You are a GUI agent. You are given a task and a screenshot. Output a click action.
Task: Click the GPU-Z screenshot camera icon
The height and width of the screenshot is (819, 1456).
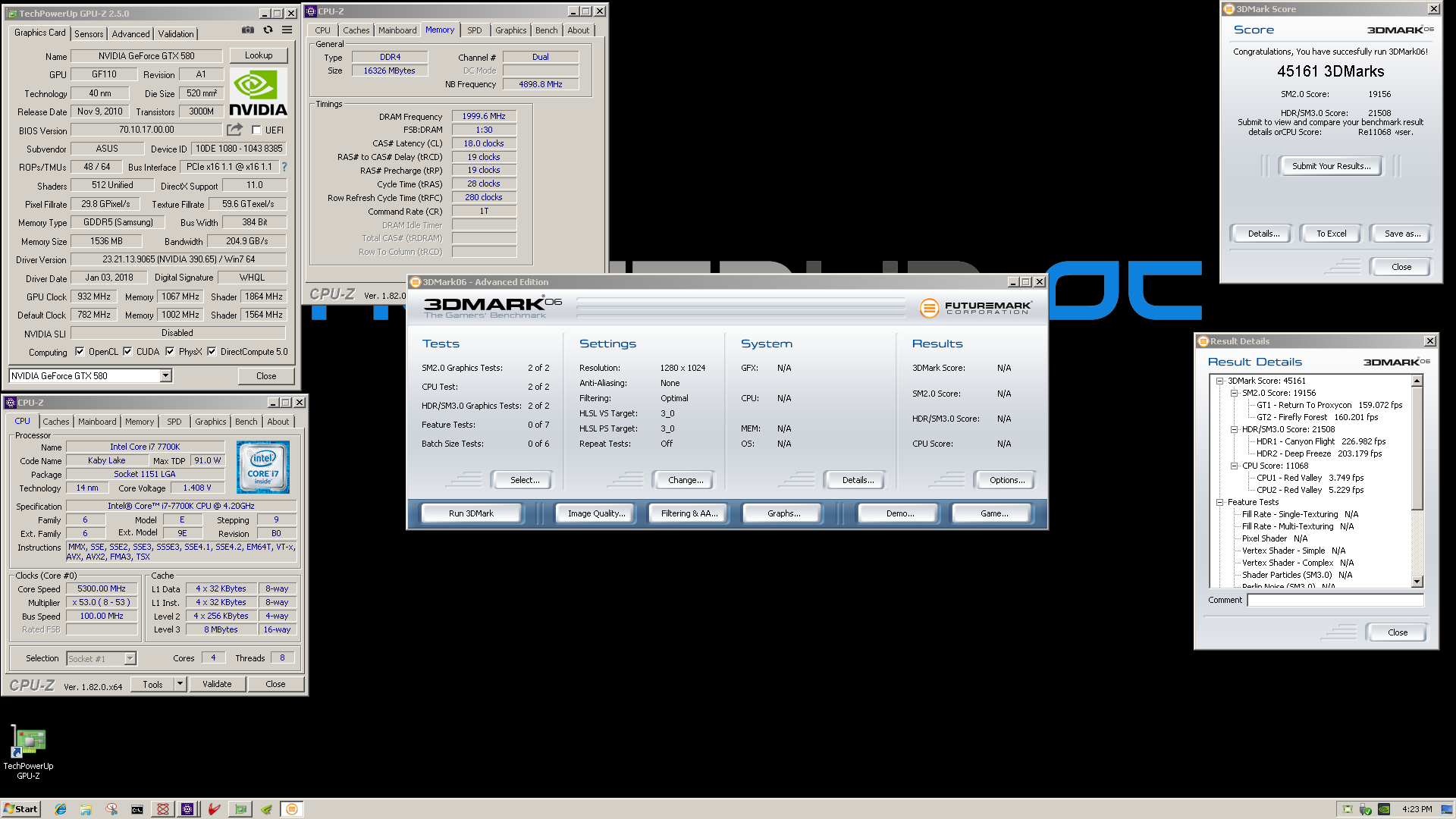248,30
